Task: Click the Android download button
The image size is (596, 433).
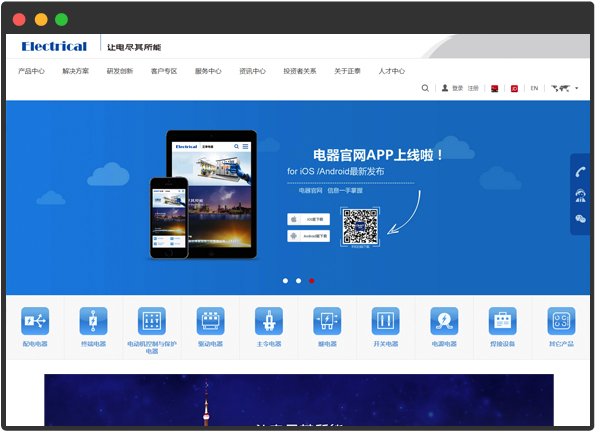Action: point(308,236)
